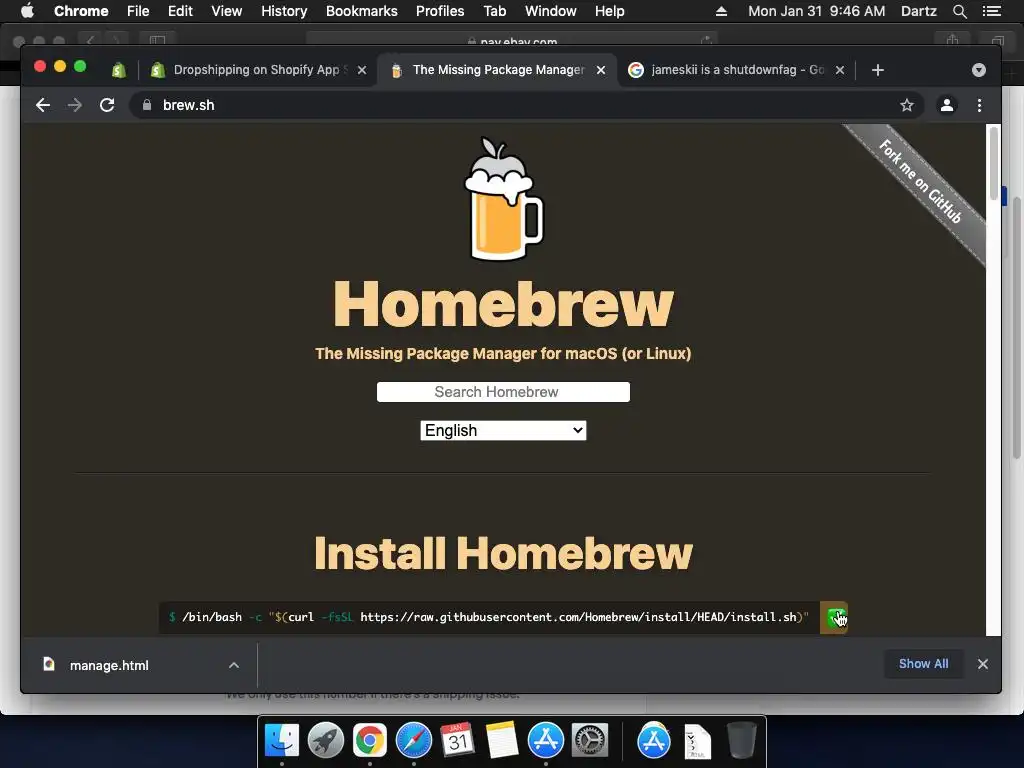The width and height of the screenshot is (1024, 768).
Task: Open Safari compass in the Dock
Action: coord(413,741)
